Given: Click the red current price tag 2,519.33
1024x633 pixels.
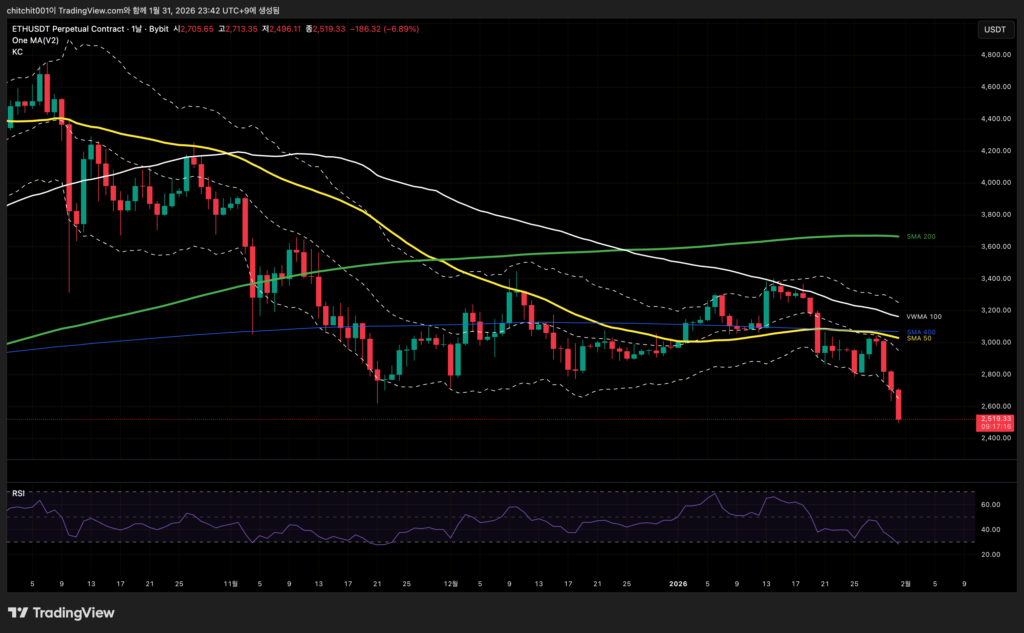Looking at the screenshot, I should click(x=994, y=419).
